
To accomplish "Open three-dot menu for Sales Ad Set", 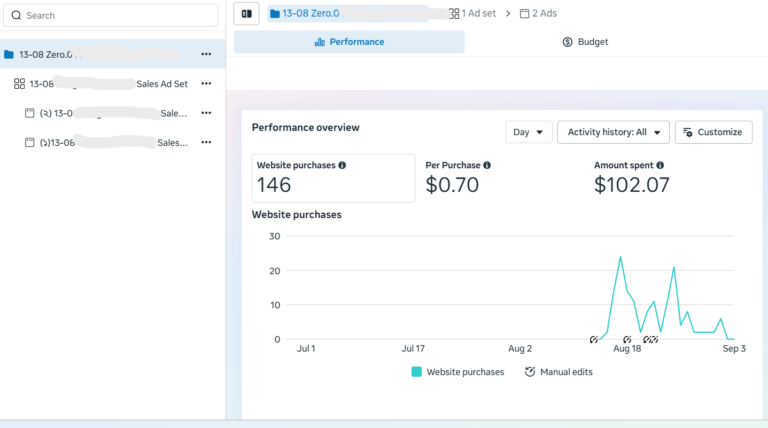I will 206,84.
